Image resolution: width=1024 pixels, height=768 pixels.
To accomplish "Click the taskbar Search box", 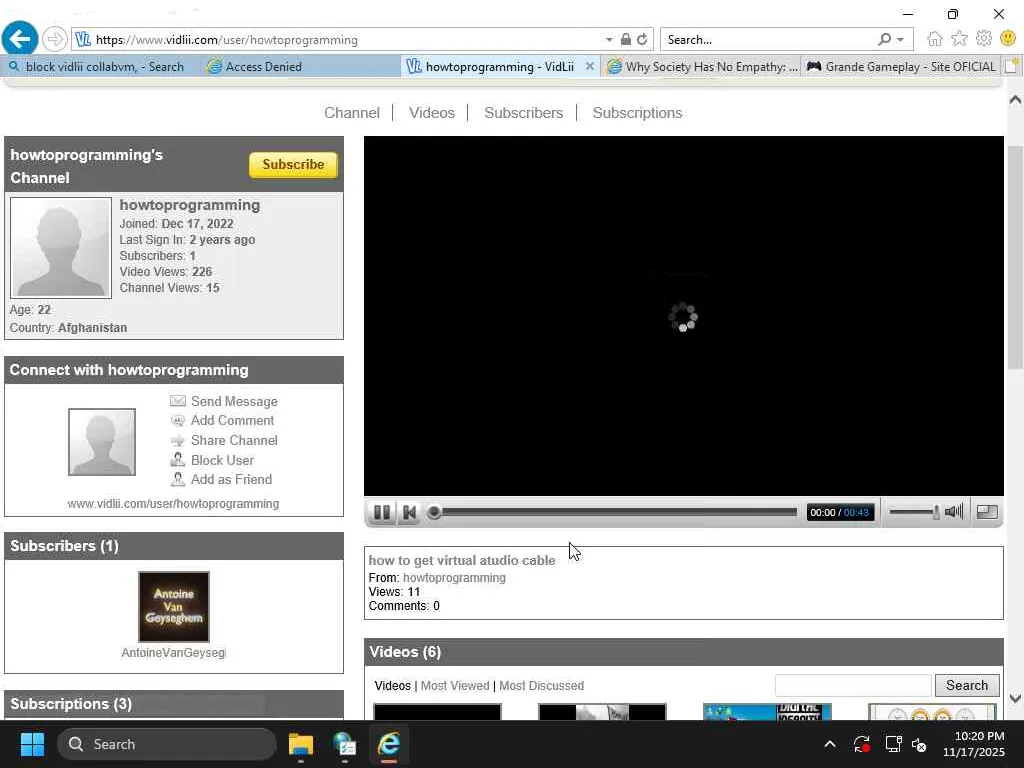I will pyautogui.click(x=167, y=744).
